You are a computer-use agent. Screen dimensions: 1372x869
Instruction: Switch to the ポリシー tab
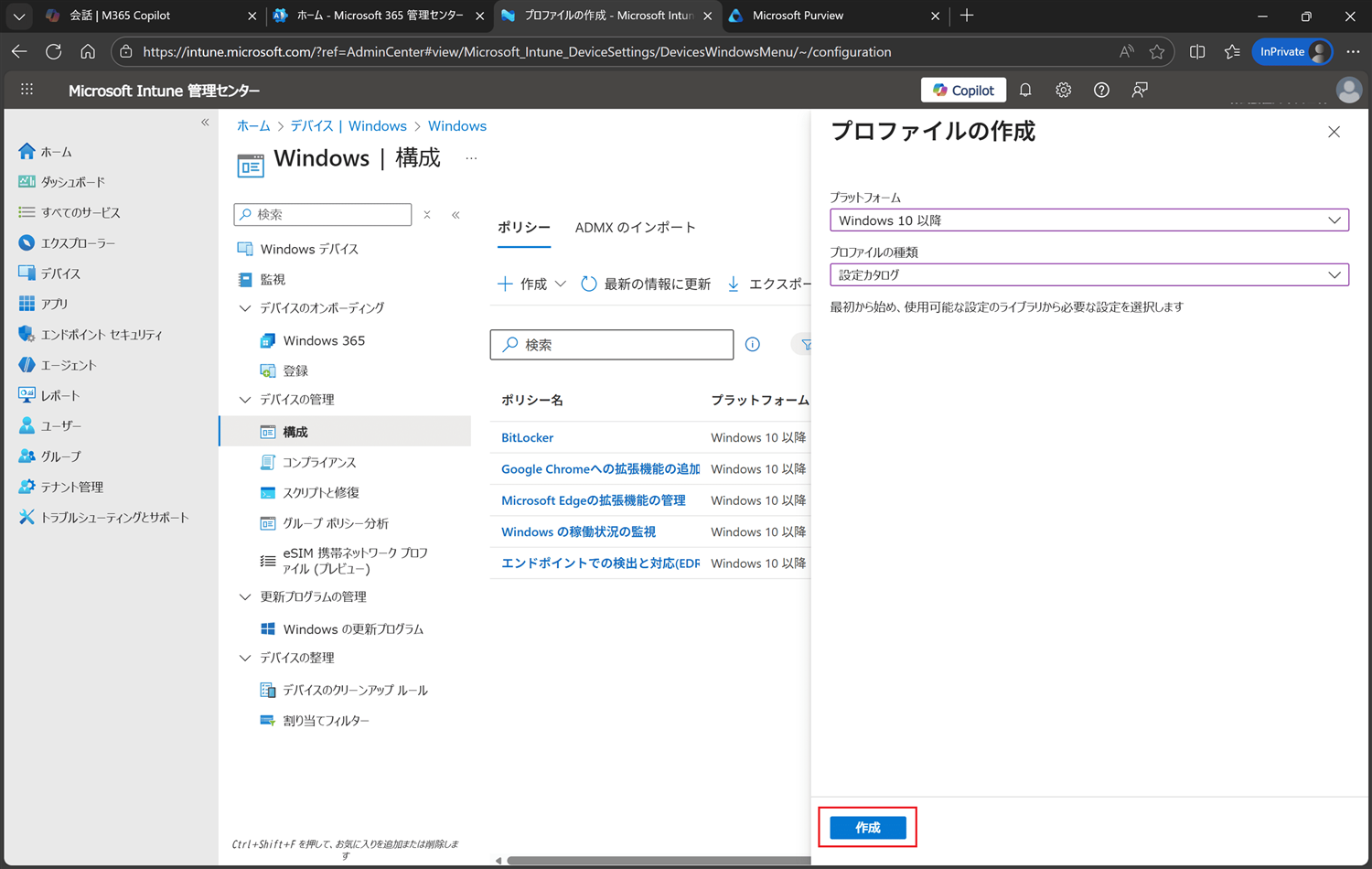(524, 228)
